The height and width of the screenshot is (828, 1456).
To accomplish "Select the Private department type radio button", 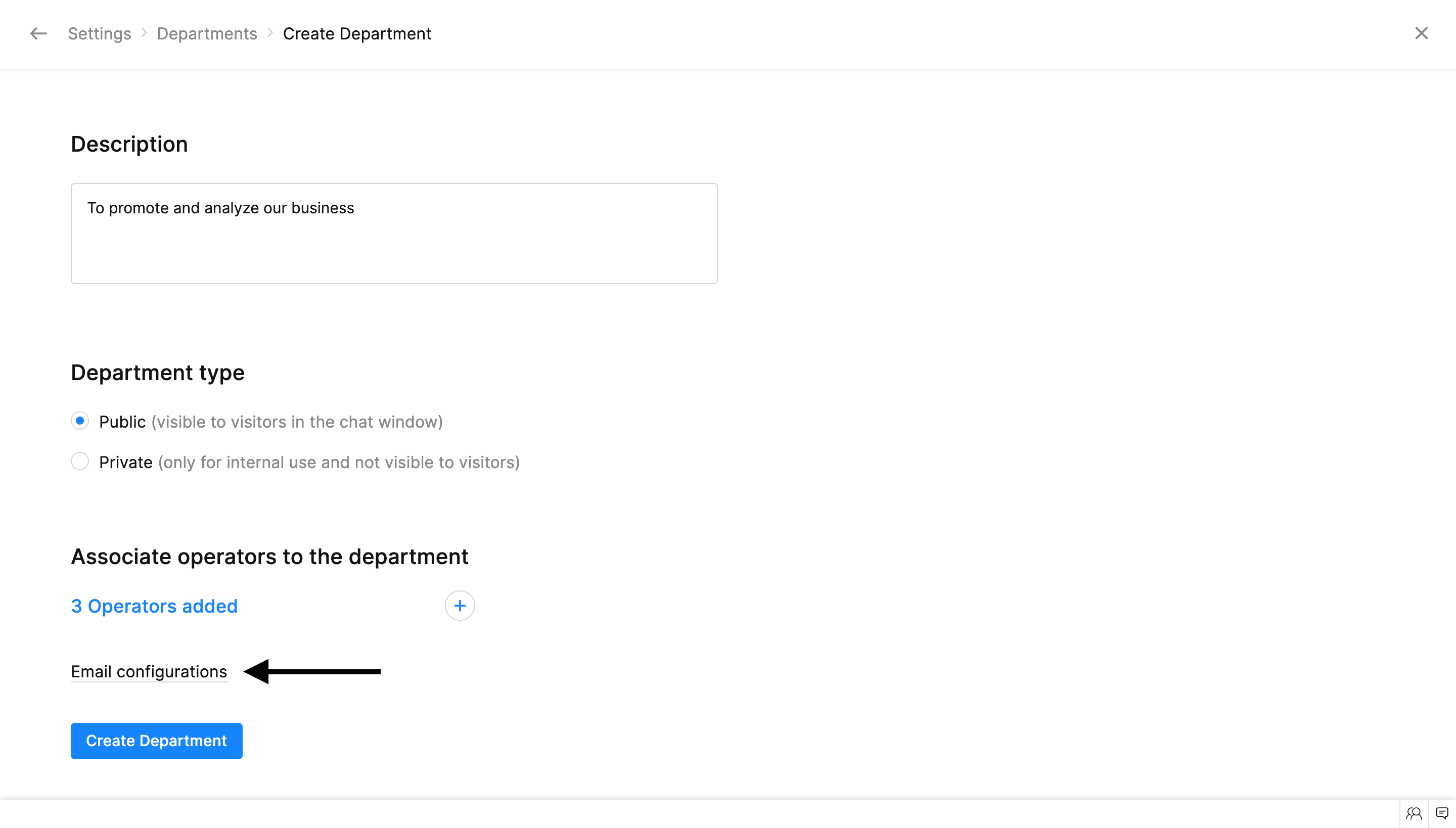I will 80,462.
